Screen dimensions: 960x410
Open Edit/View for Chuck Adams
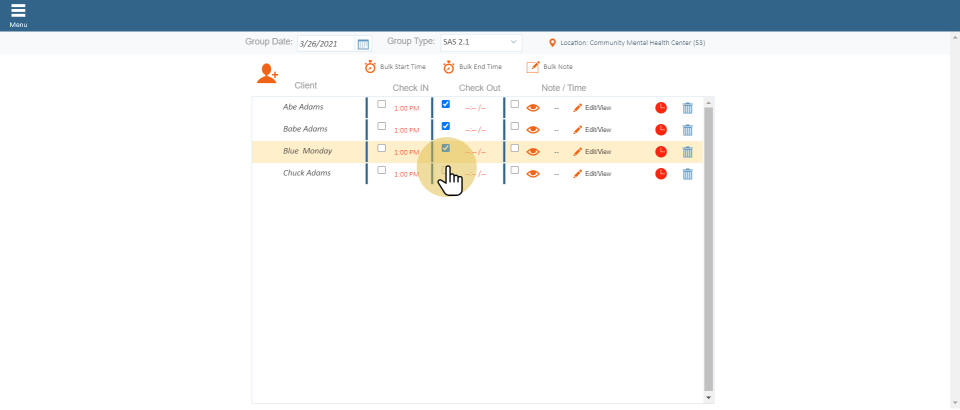pyautogui.click(x=592, y=174)
